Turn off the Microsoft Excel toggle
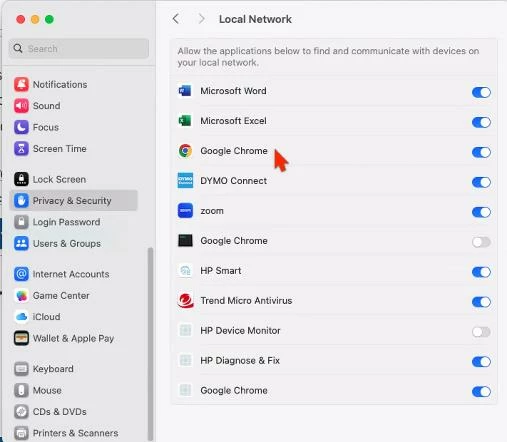 (481, 122)
